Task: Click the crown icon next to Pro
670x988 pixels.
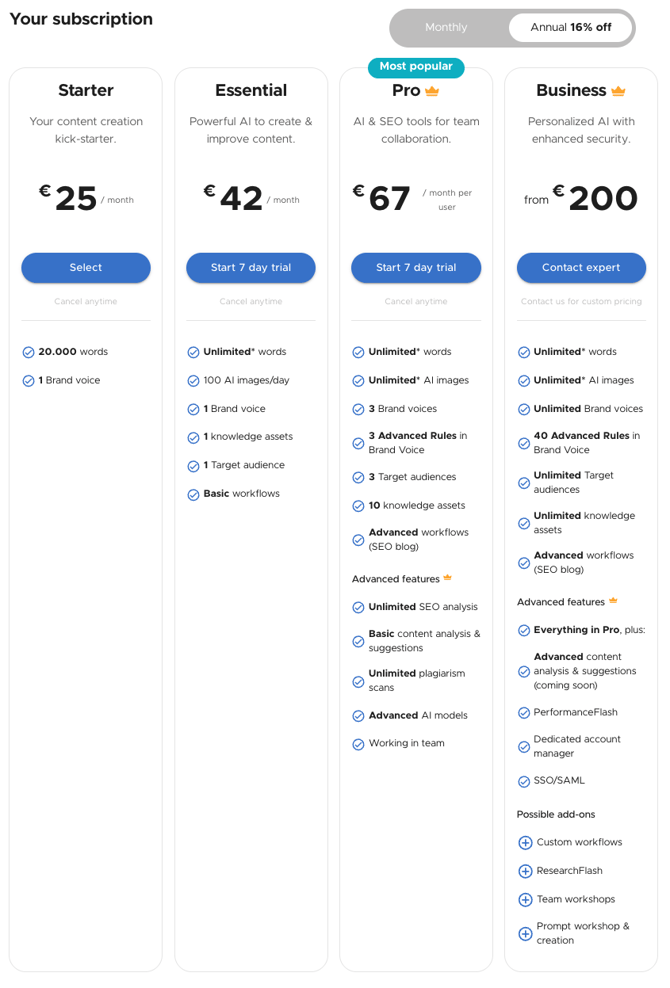Action: point(432,91)
